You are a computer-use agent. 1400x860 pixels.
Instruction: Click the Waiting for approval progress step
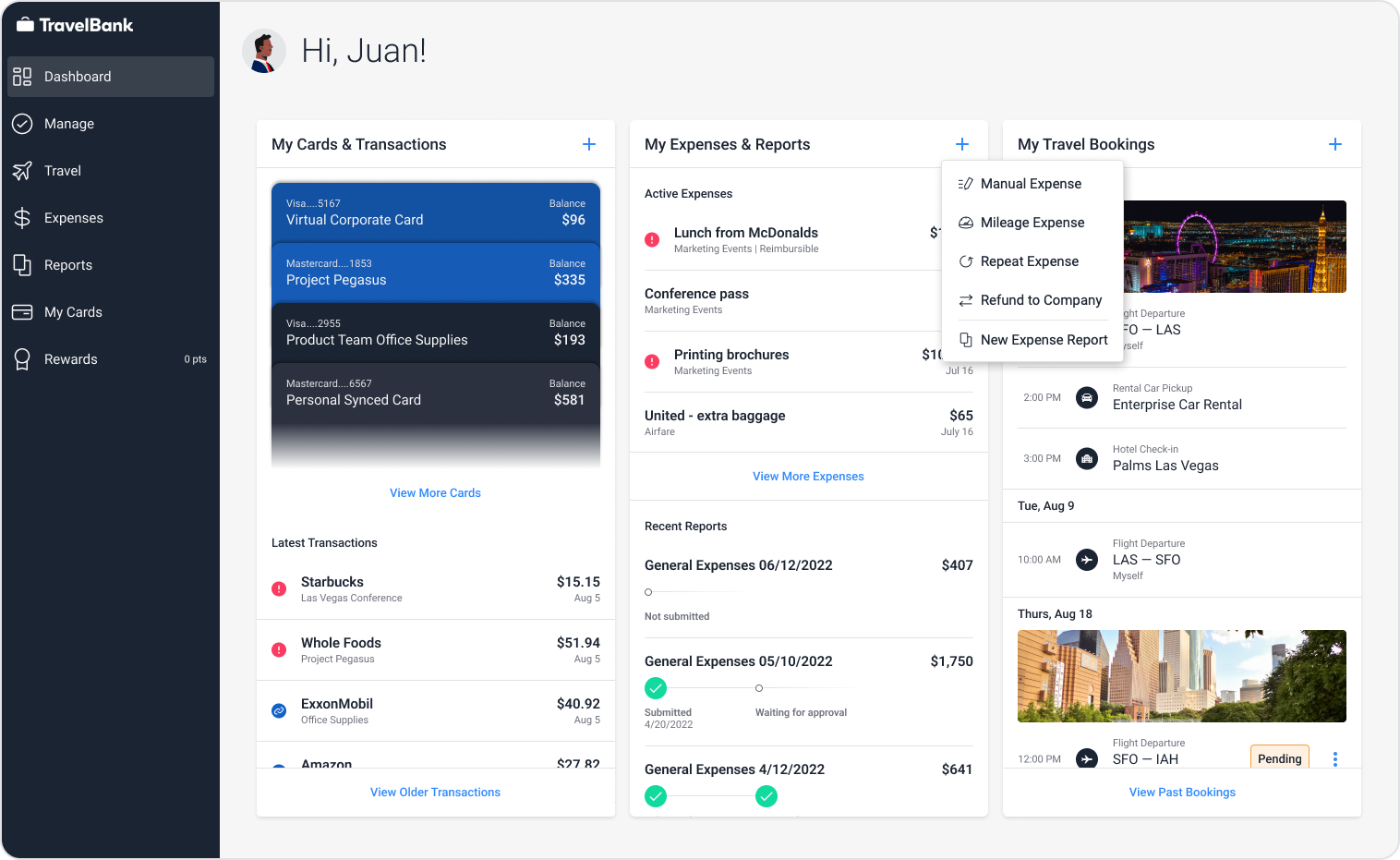pyautogui.click(x=758, y=688)
